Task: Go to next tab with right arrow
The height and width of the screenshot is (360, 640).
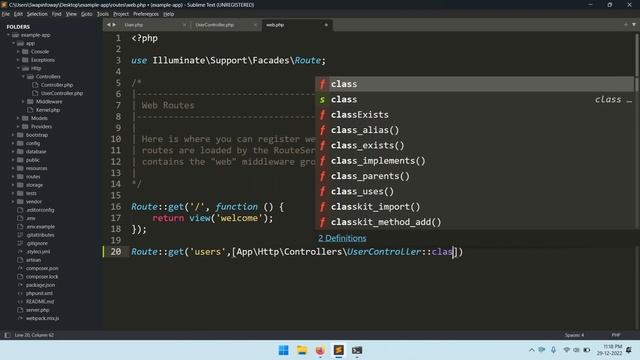Action: (114, 25)
